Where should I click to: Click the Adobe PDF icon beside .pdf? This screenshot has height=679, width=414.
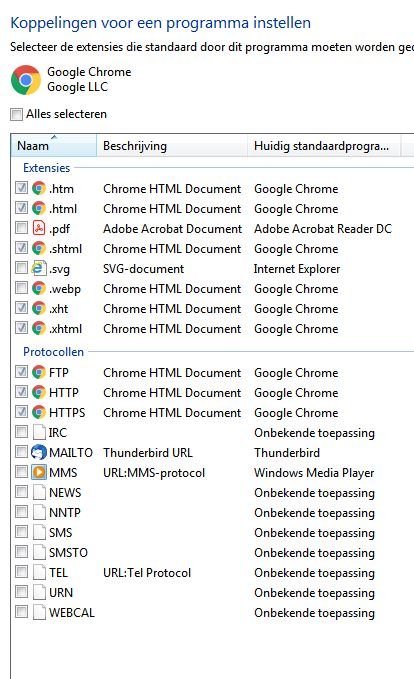(39, 228)
